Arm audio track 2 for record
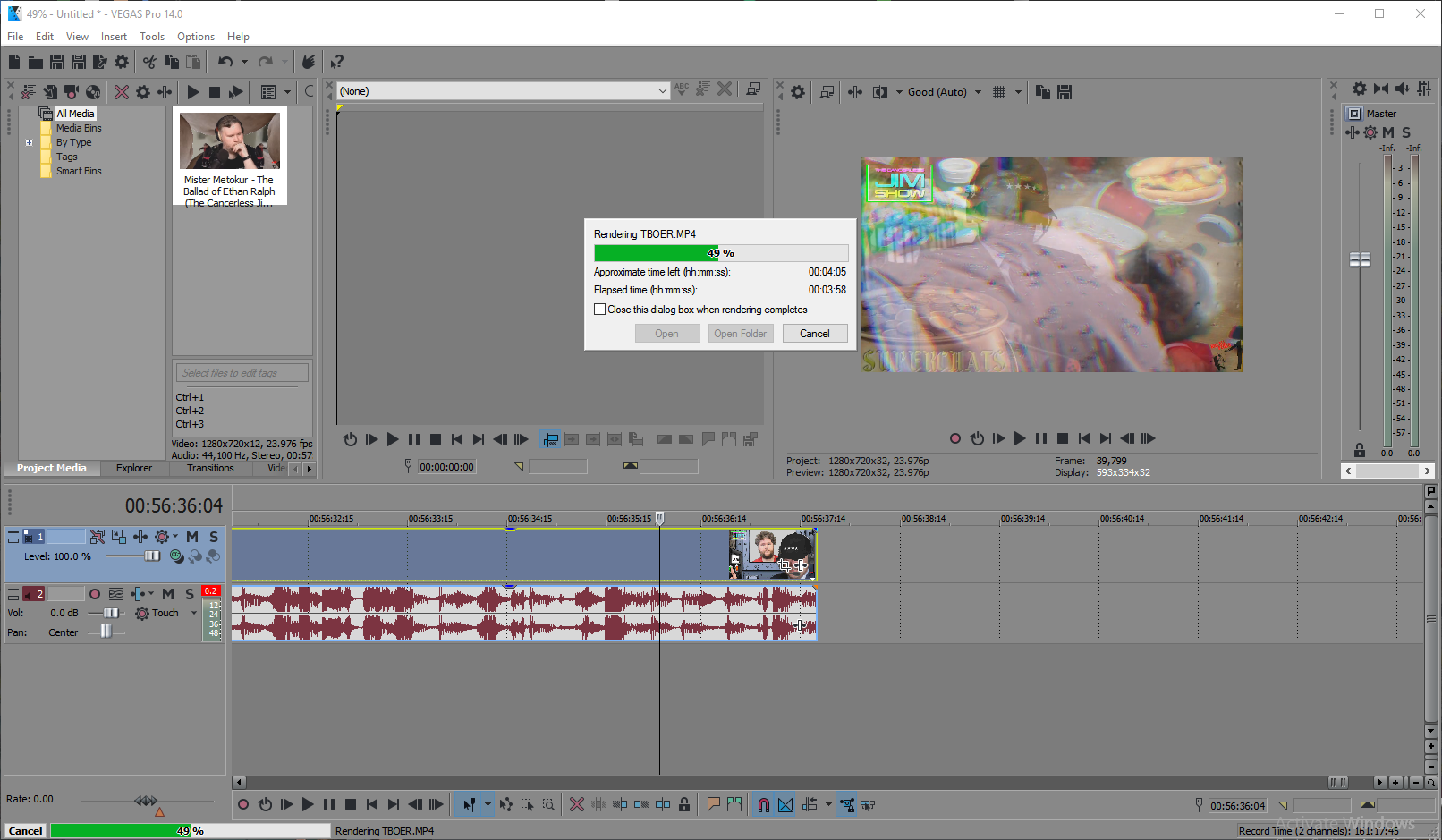The image size is (1442, 840). point(95,594)
